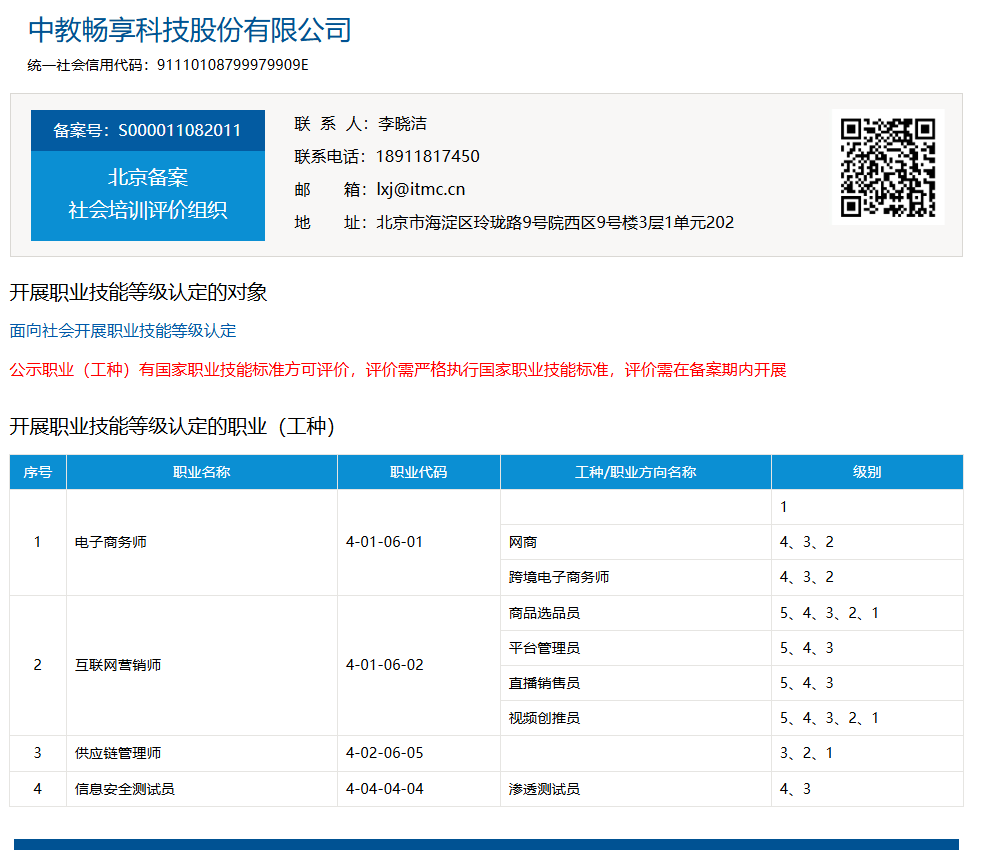
Task: Click the 直播销售员 direction cell
Action: [x=544, y=683]
